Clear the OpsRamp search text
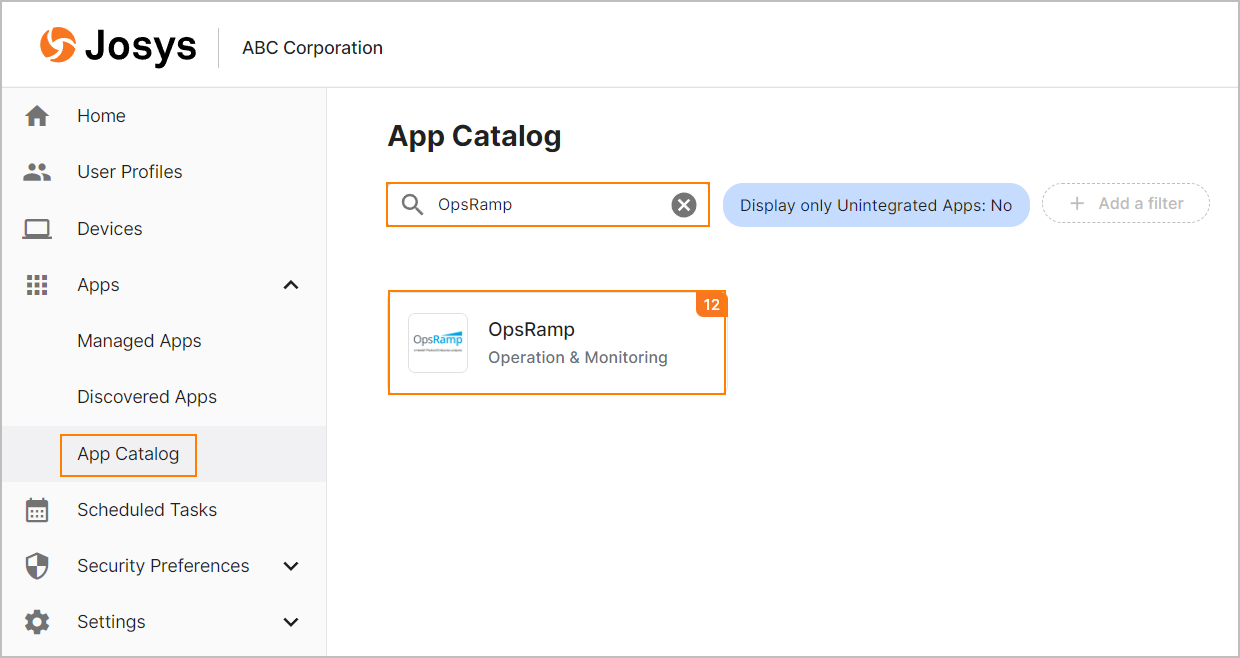Screen dimensions: 1240x658 [684, 205]
